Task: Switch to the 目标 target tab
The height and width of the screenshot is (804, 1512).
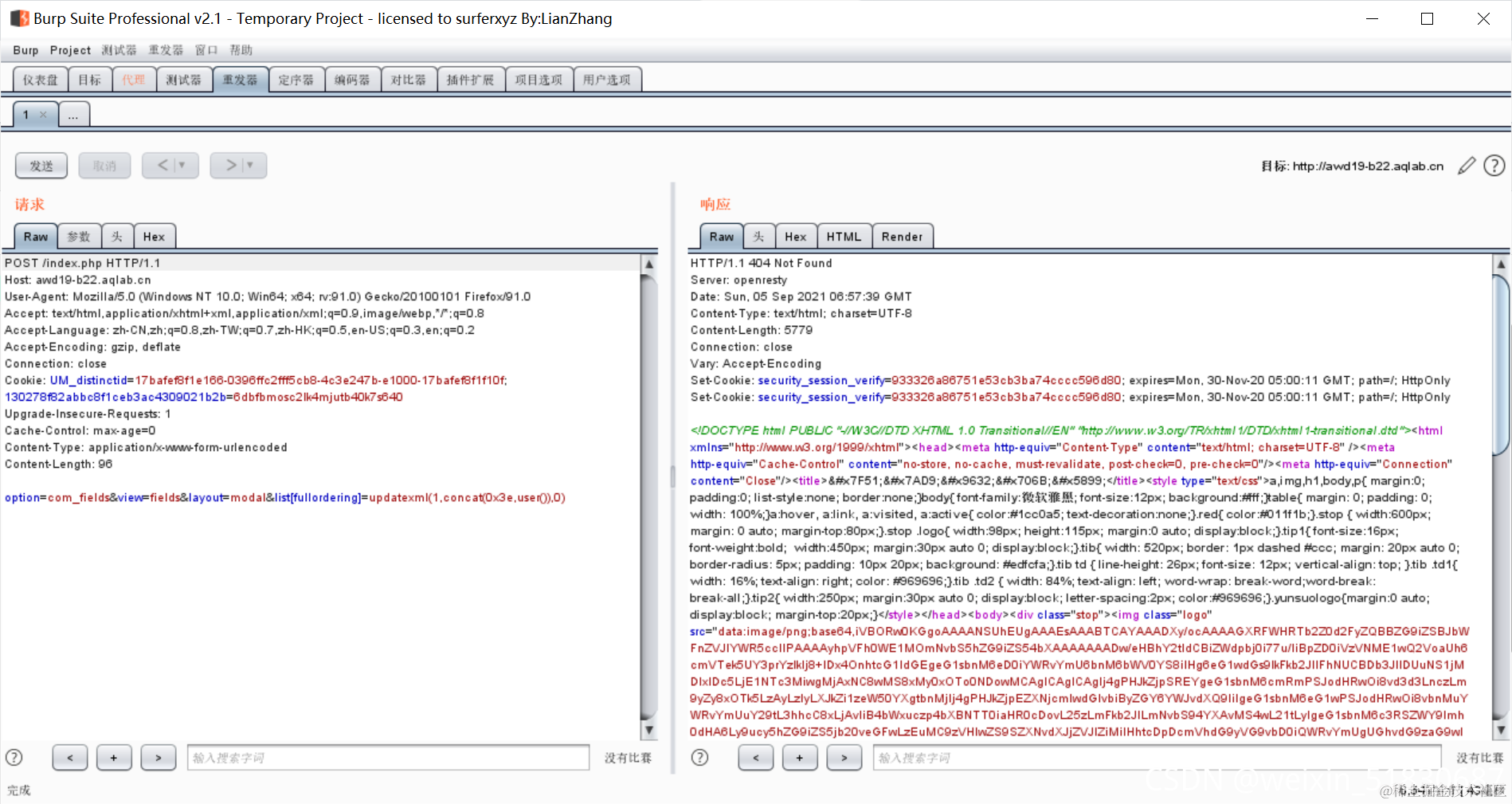Action: 90,80
